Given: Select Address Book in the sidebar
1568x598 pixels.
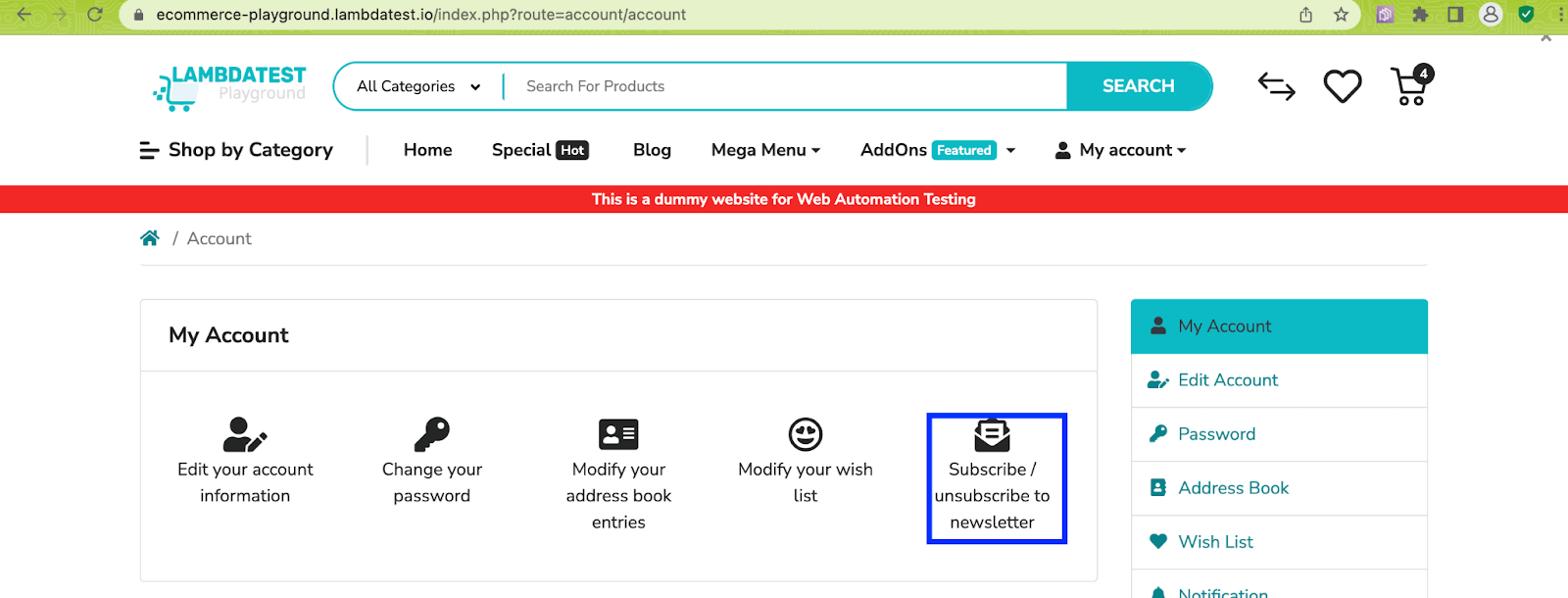Looking at the screenshot, I should coord(1279,488).
